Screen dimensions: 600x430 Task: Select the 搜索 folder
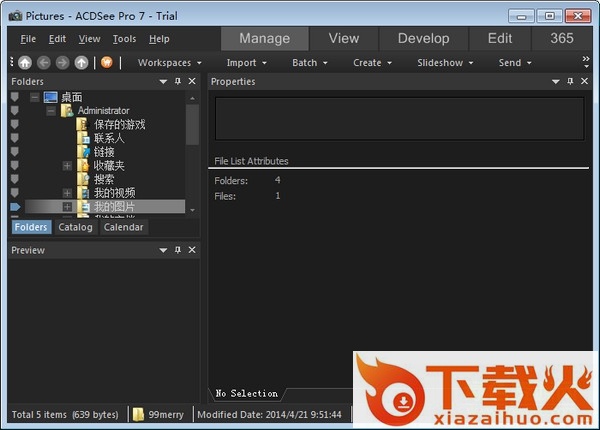tap(104, 179)
